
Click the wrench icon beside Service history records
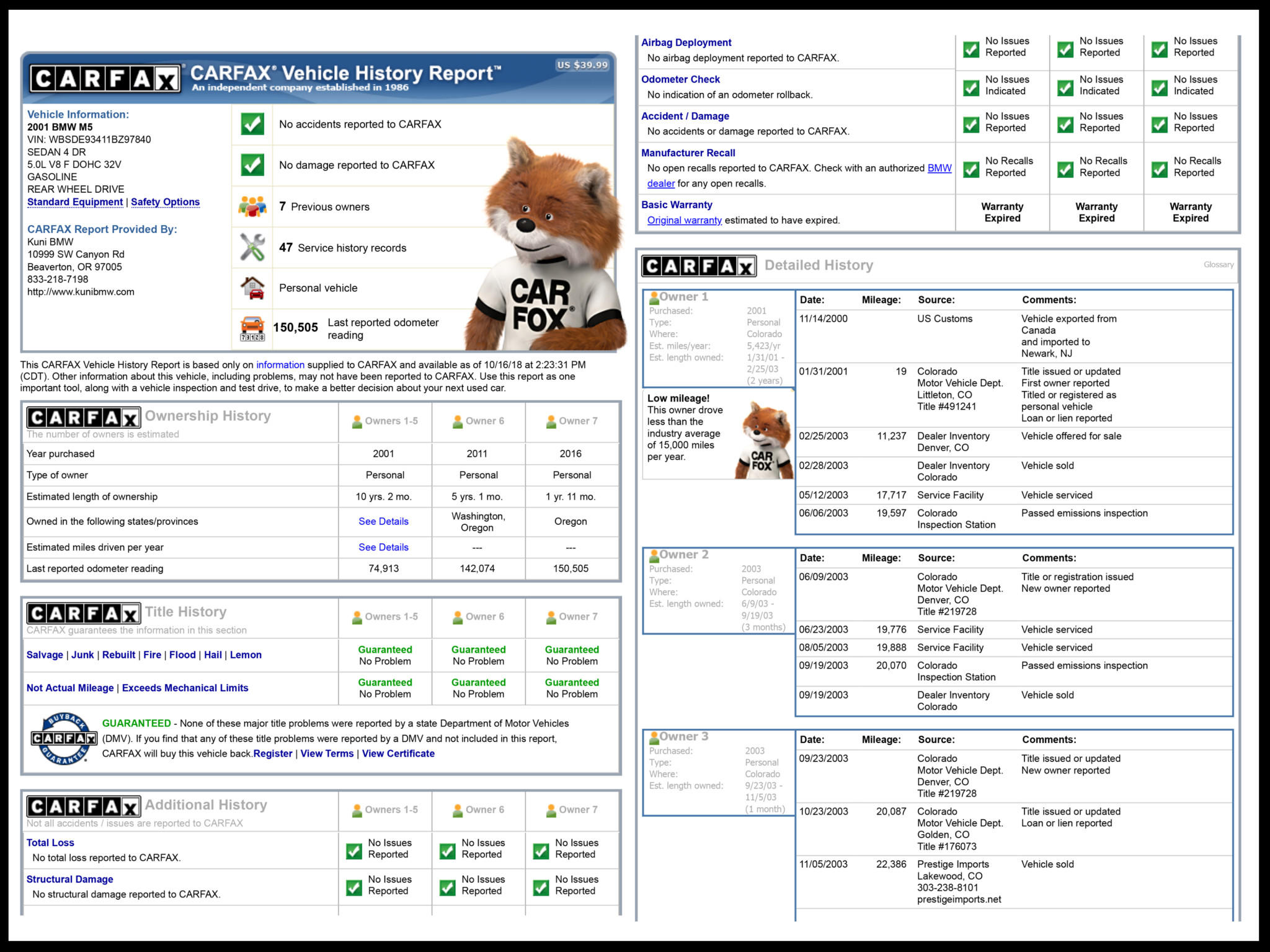[x=252, y=247]
